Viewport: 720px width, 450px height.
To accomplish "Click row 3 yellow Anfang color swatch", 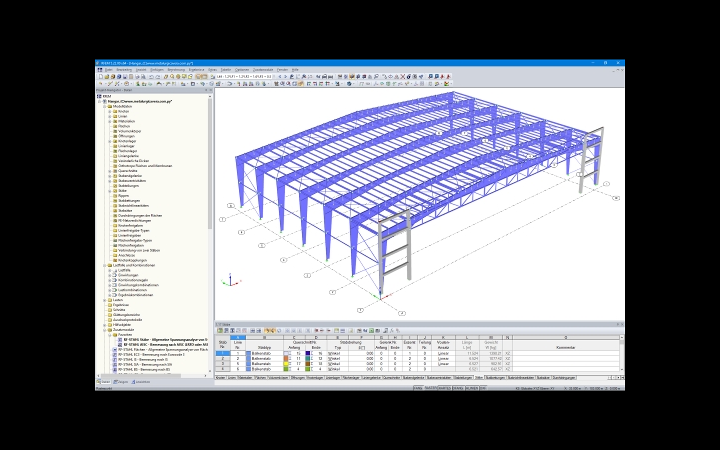I will coord(287,364).
